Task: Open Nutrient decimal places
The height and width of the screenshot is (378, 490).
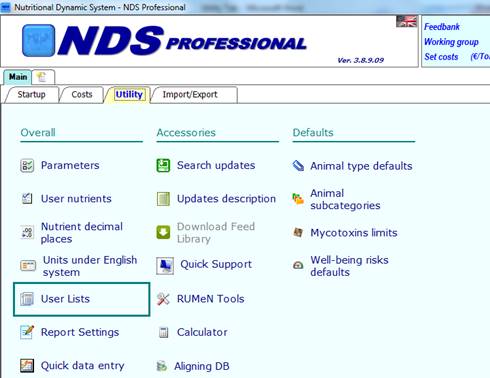Action: pyautogui.click(x=82, y=233)
